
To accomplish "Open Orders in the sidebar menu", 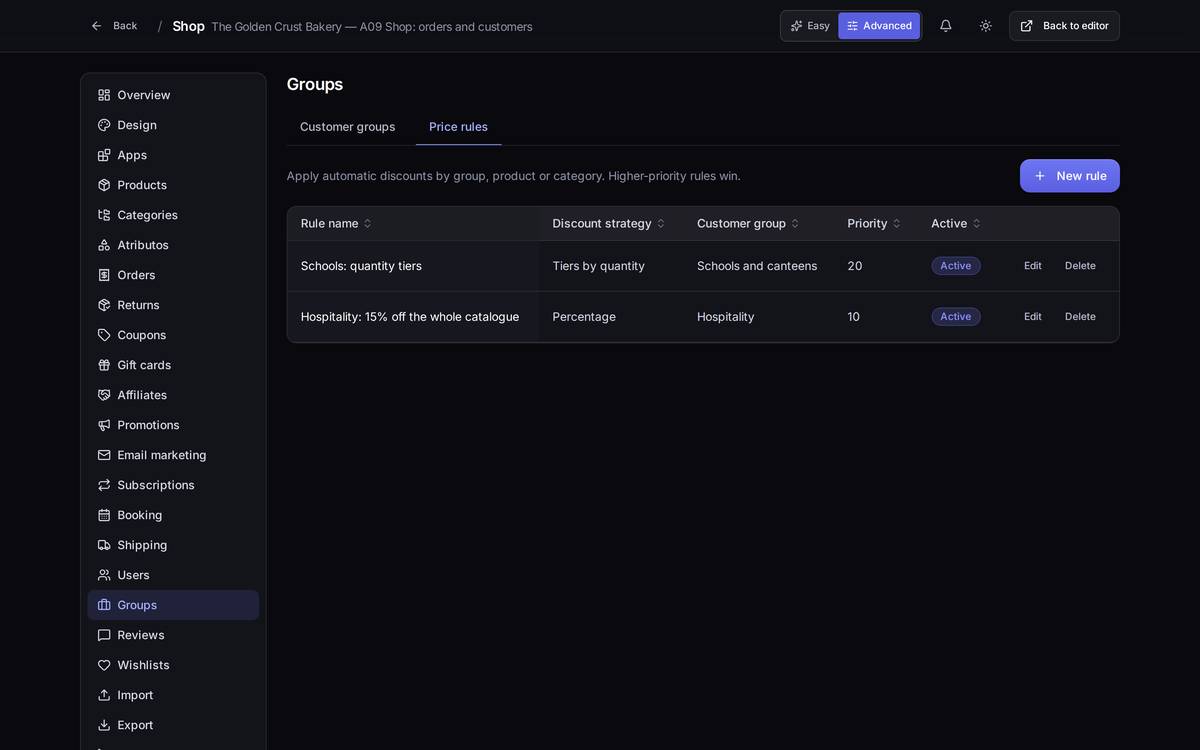I will 173,275.
